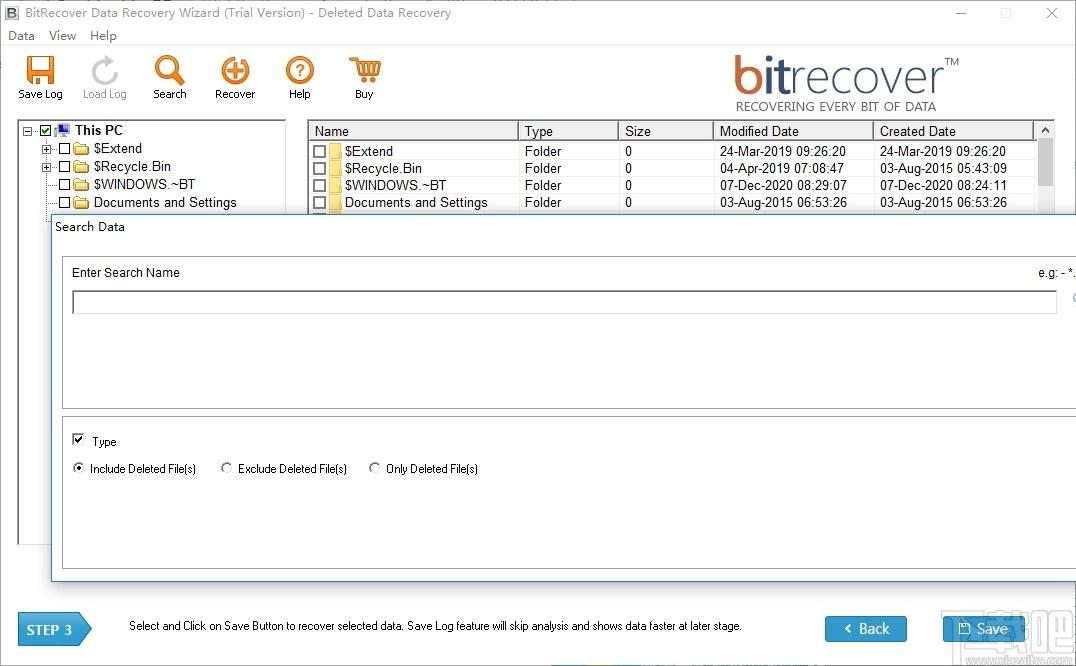Screen dimensions: 1076x666
Task: Check the $WINDOWS.~BT checkbox in tree
Action: click(x=64, y=185)
